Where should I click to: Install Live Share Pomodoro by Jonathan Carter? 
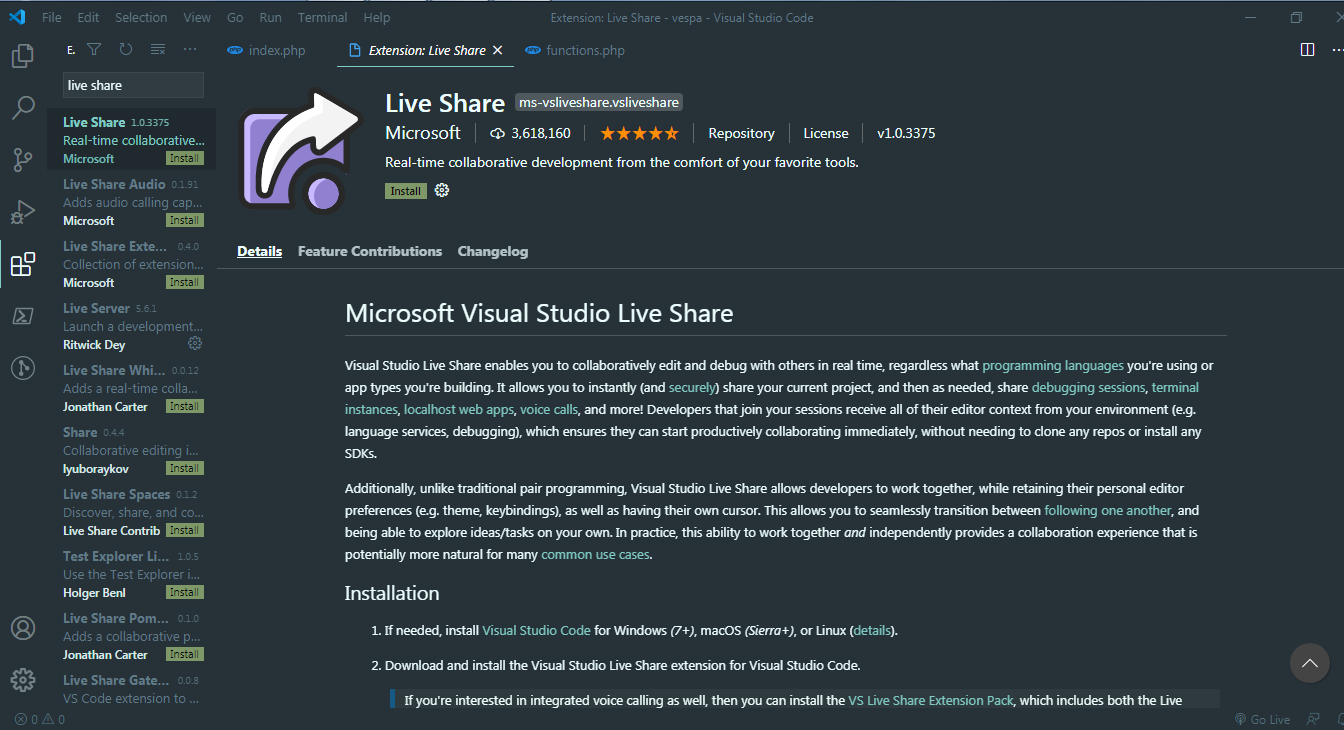pyautogui.click(x=184, y=654)
